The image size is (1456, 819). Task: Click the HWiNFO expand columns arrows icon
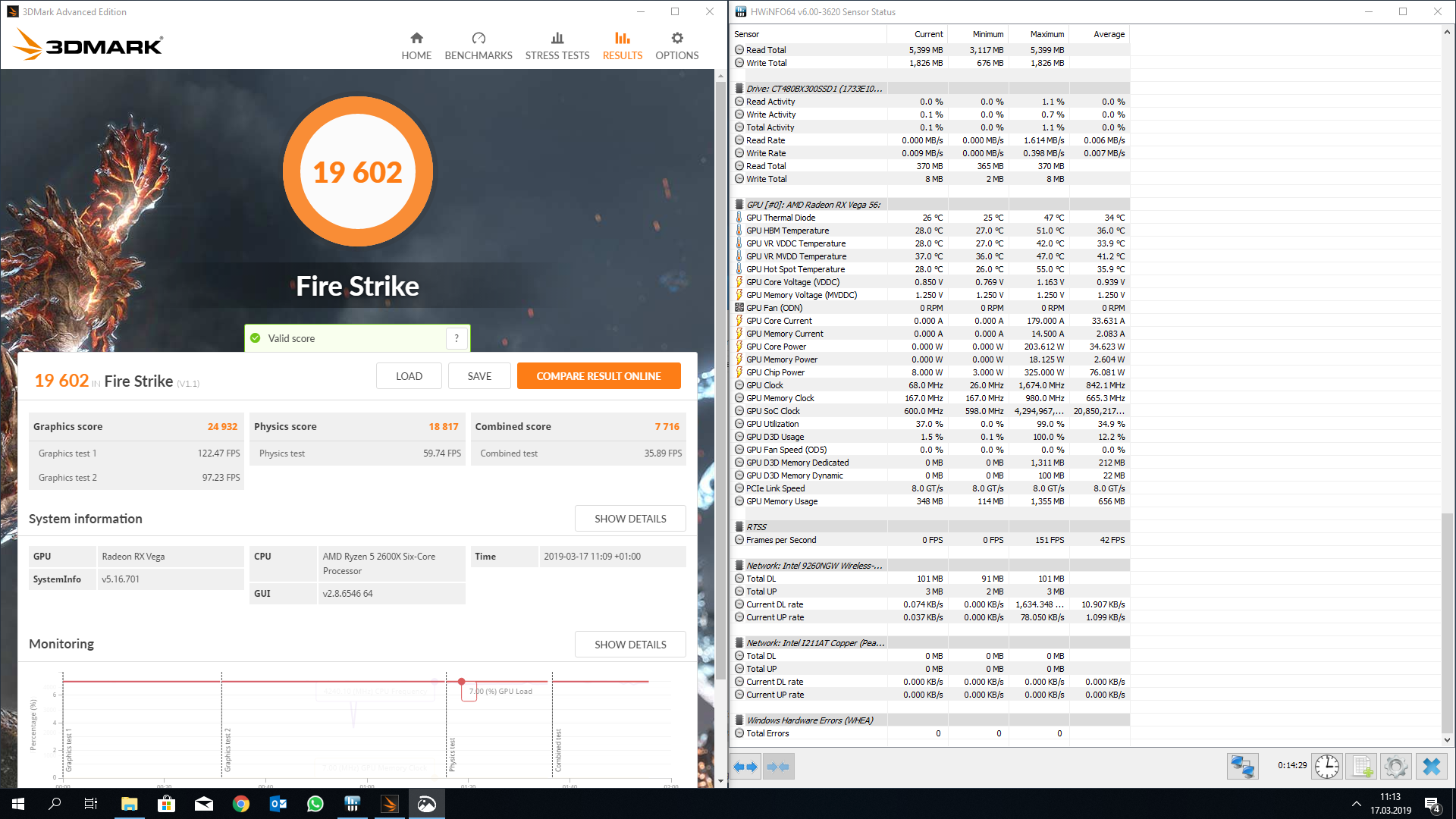(745, 767)
